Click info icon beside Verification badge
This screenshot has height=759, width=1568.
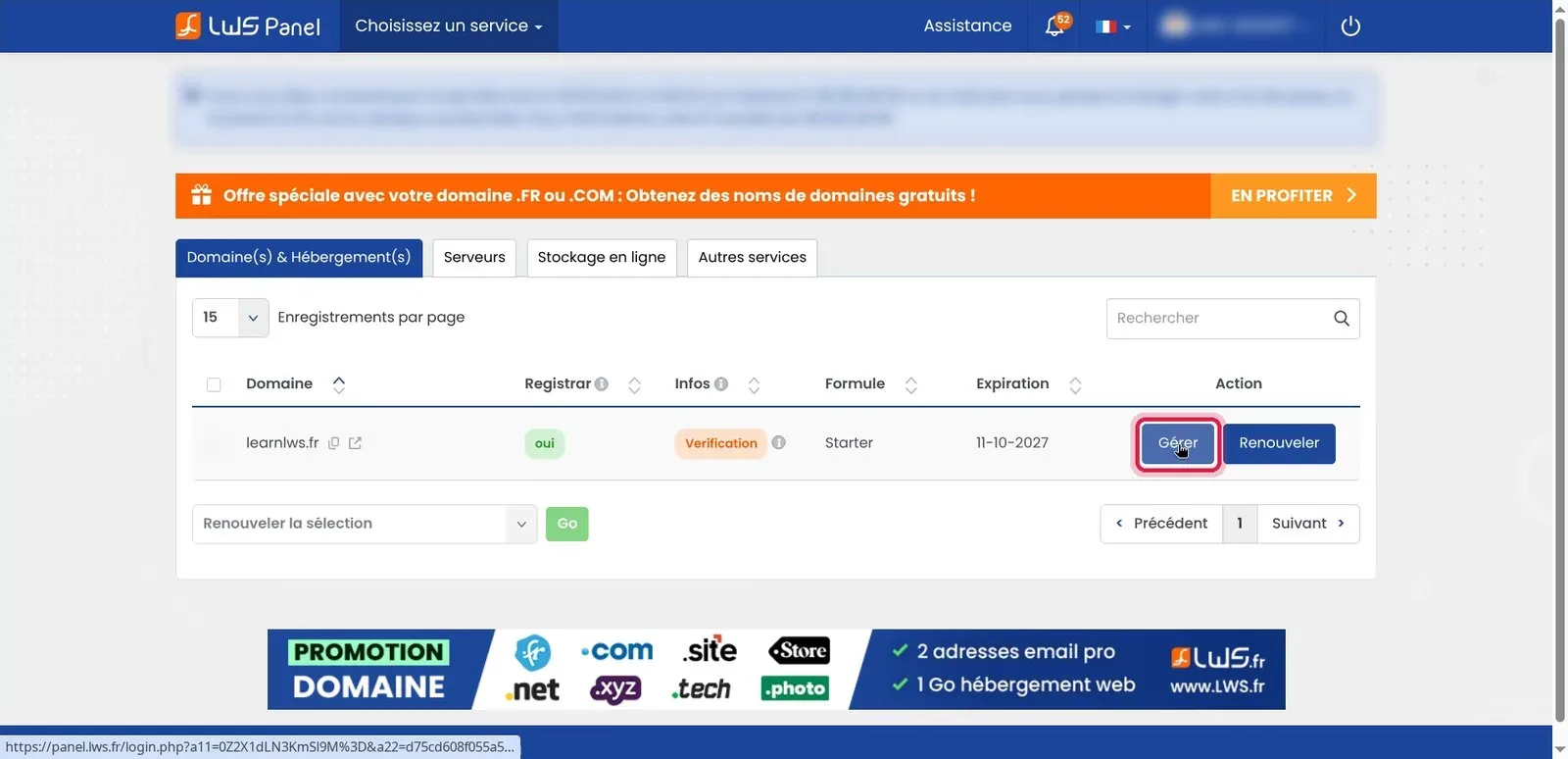tap(779, 442)
